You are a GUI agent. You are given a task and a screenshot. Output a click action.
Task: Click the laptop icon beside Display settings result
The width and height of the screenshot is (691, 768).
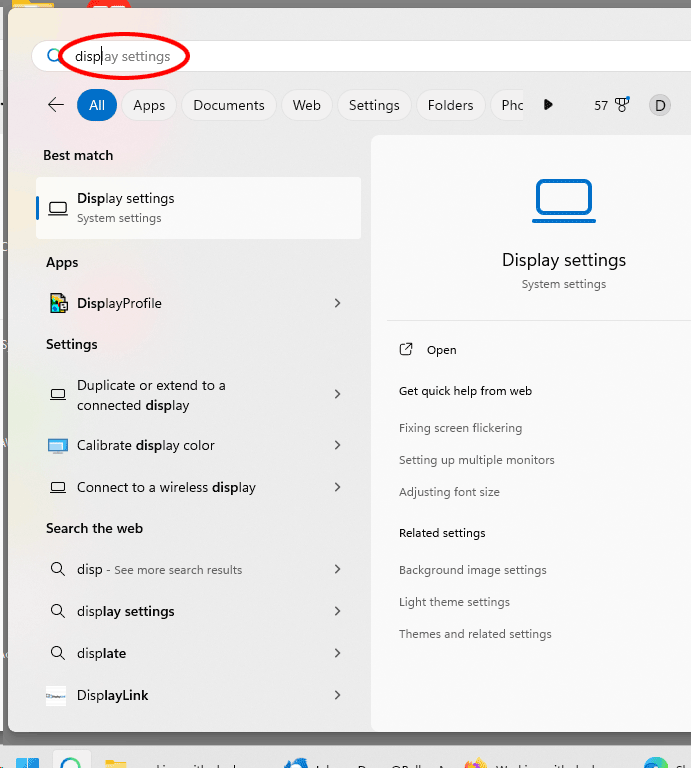tap(58, 209)
